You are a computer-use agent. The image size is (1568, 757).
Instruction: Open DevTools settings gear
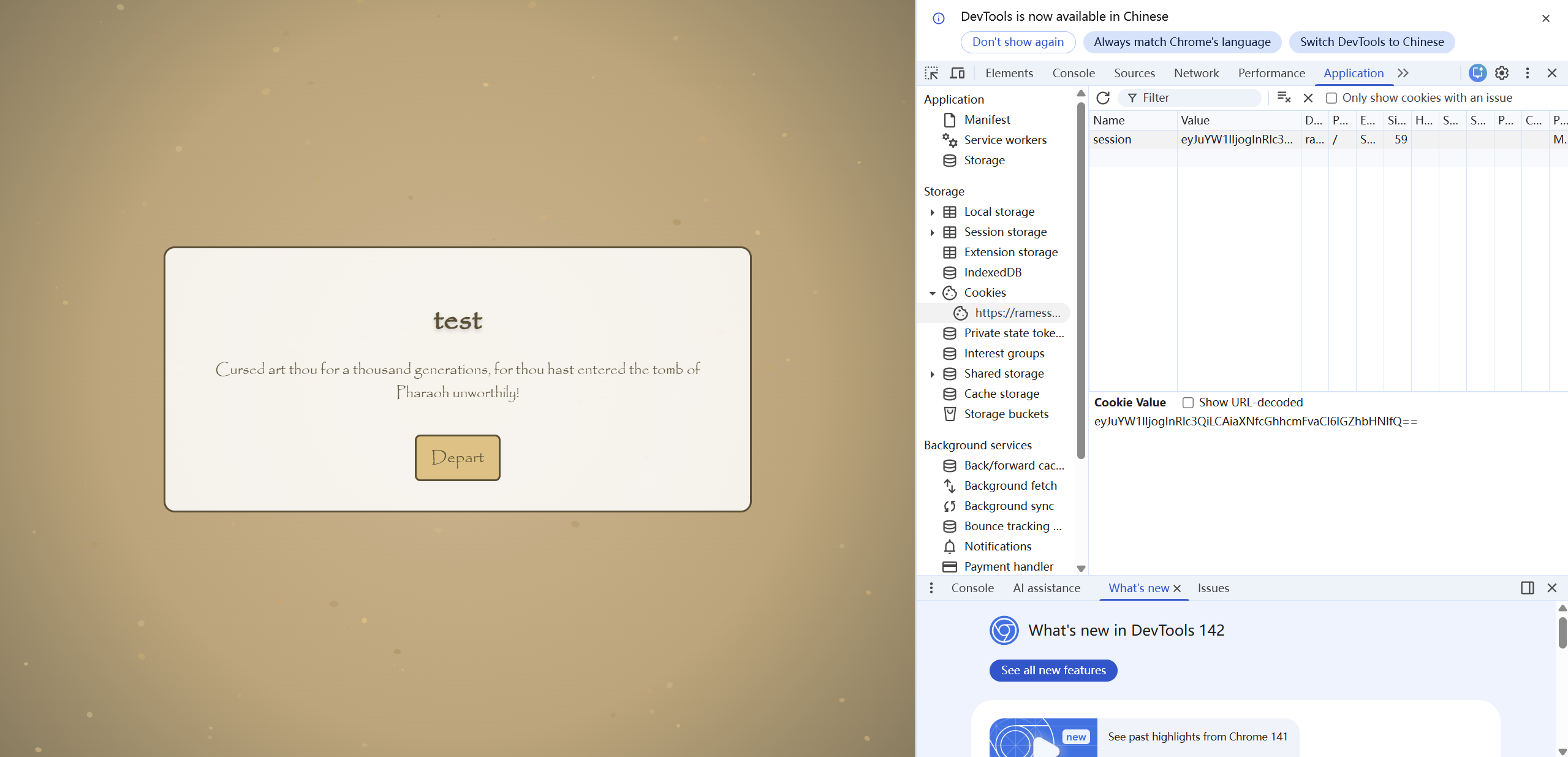(1502, 73)
